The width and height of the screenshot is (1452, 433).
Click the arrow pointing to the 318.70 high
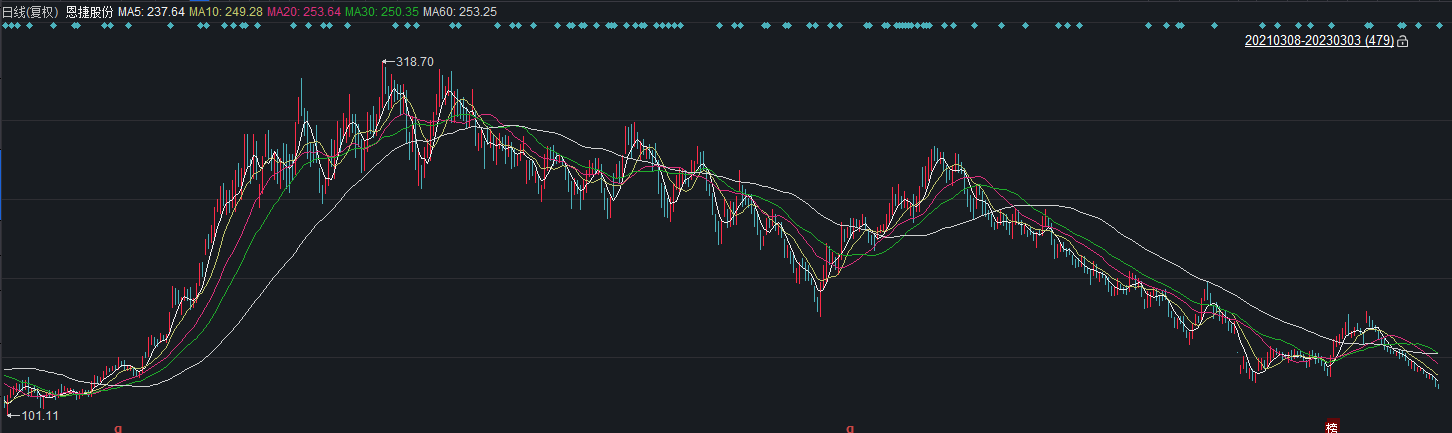[388, 62]
